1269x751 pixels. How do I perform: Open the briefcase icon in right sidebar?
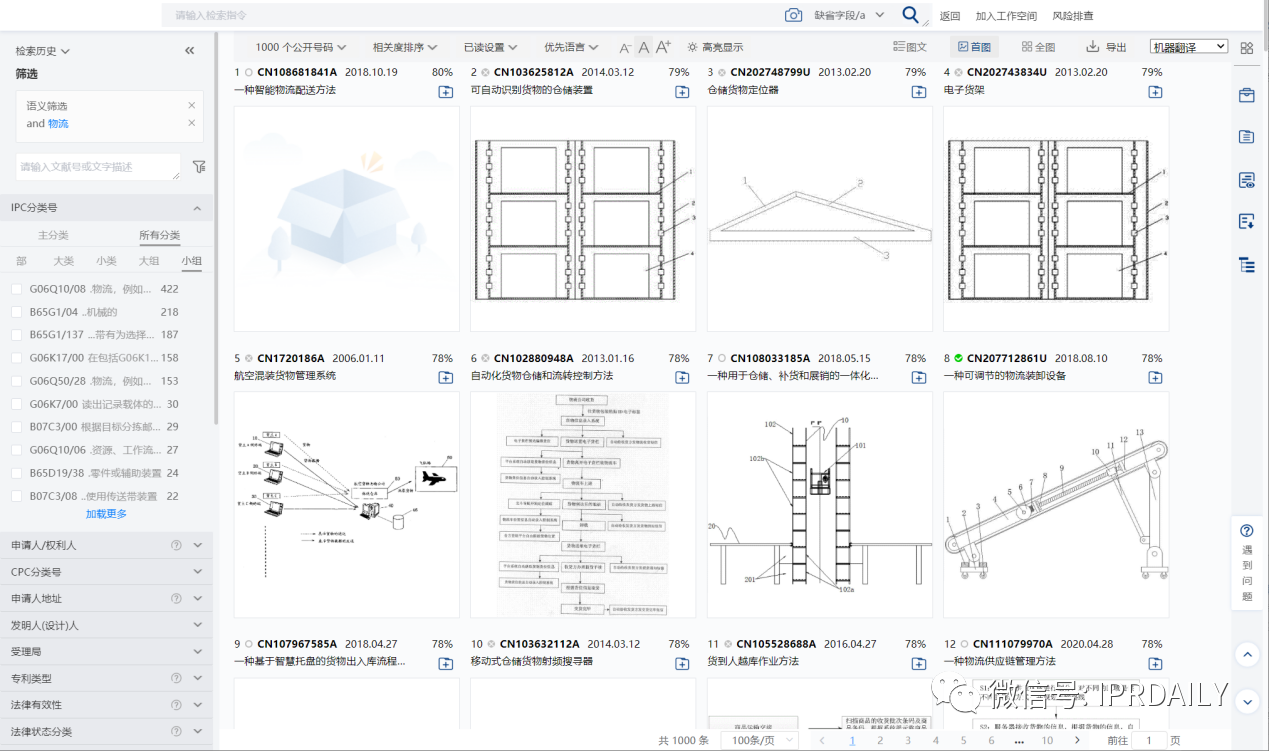click(x=1246, y=96)
